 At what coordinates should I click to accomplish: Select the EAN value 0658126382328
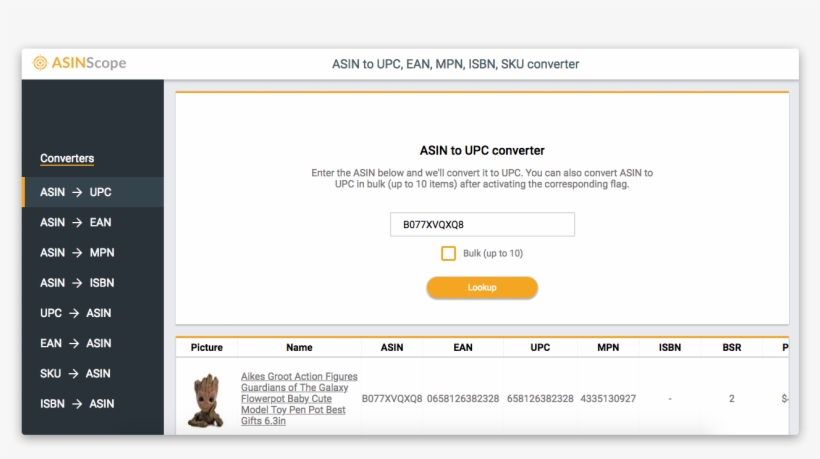[463, 399]
